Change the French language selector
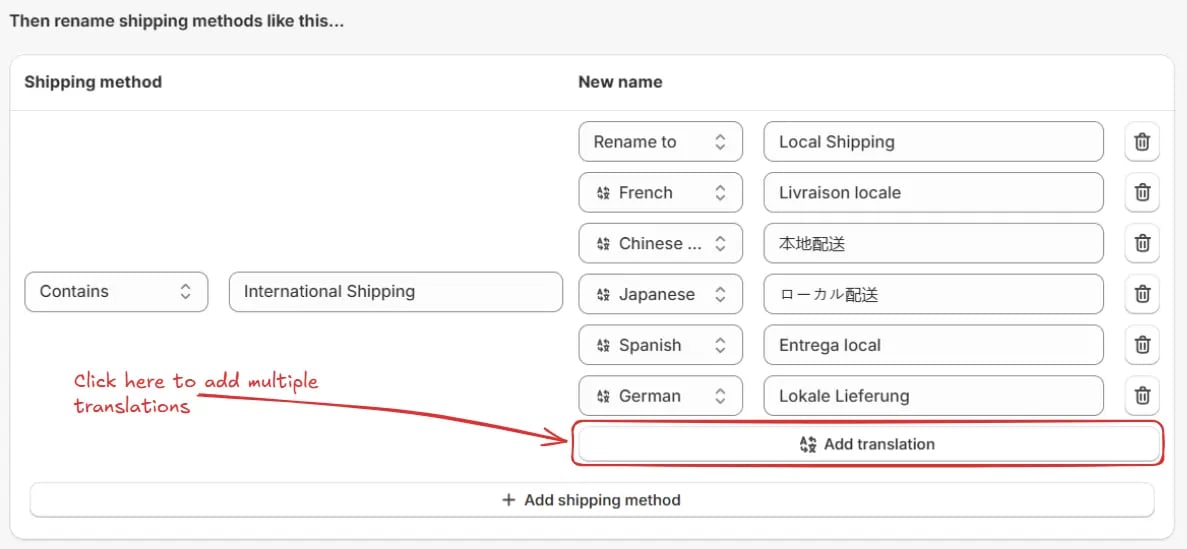Viewport: 1187px width, 549px height. tap(660, 192)
